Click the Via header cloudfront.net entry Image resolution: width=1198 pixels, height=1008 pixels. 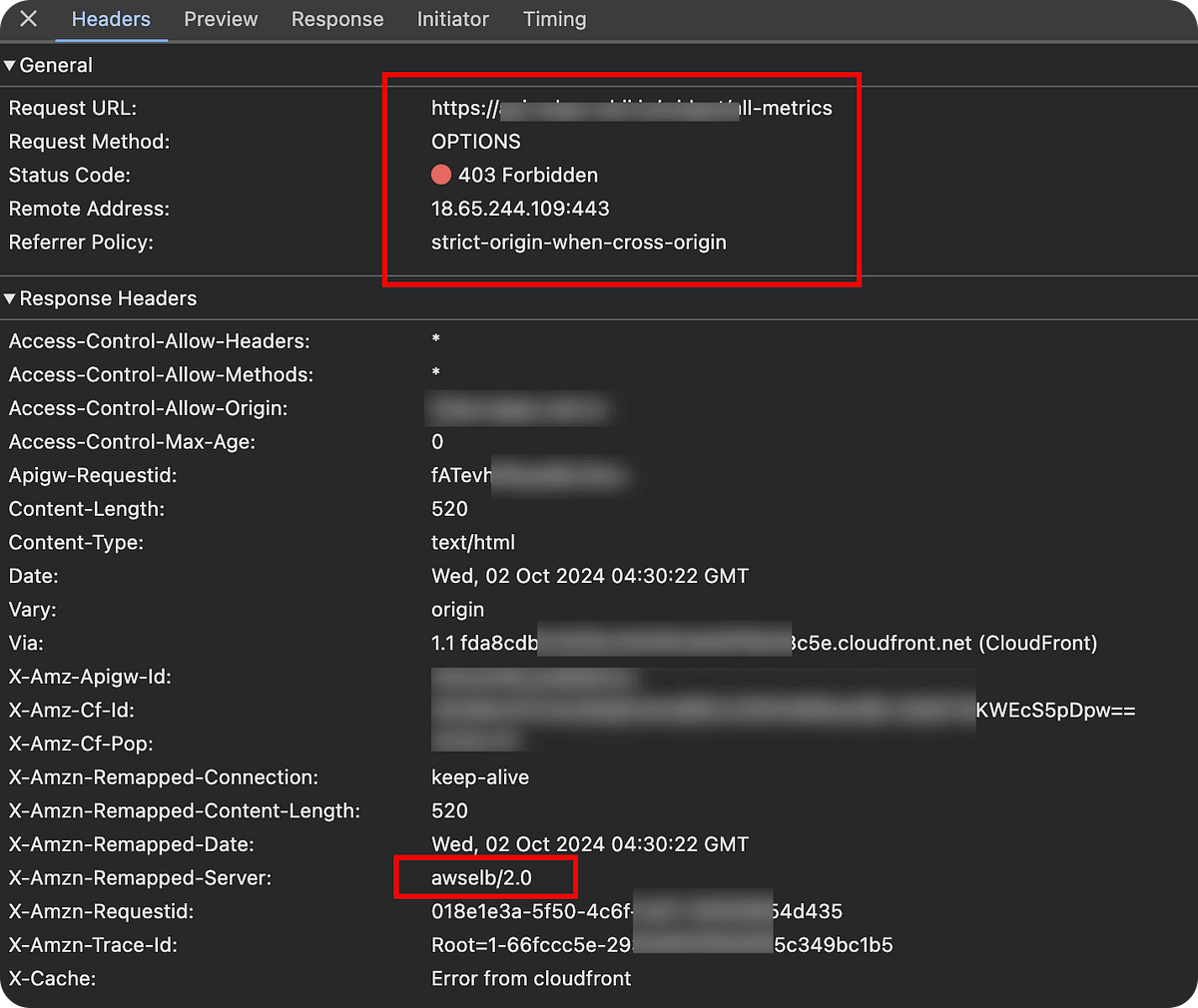click(764, 643)
